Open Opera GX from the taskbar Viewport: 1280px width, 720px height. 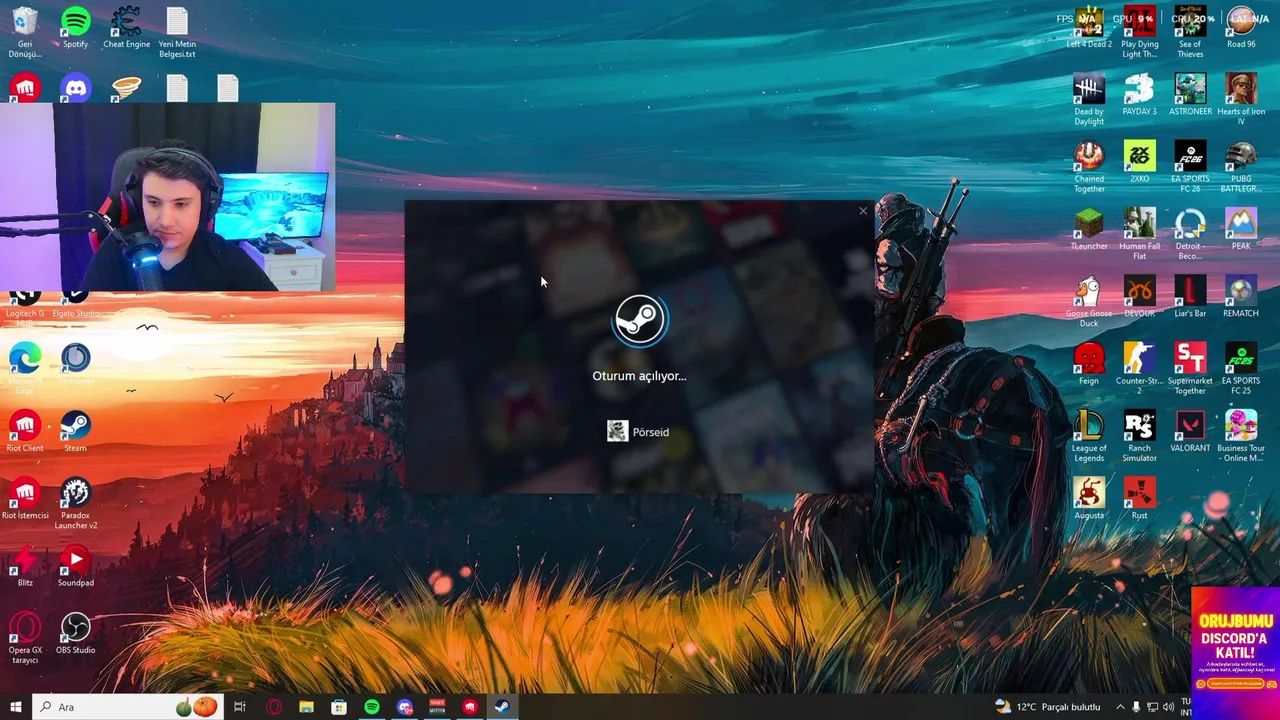tap(274, 707)
